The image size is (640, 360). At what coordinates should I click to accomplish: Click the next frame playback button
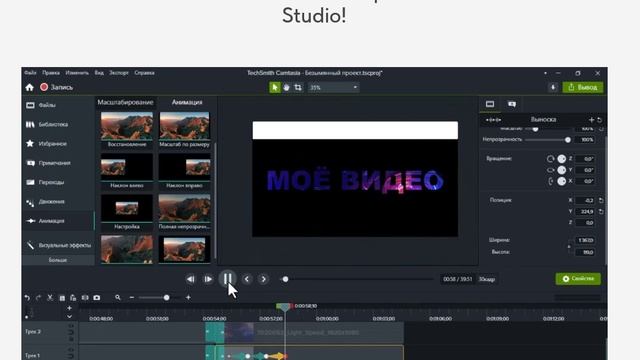[x=208, y=279]
